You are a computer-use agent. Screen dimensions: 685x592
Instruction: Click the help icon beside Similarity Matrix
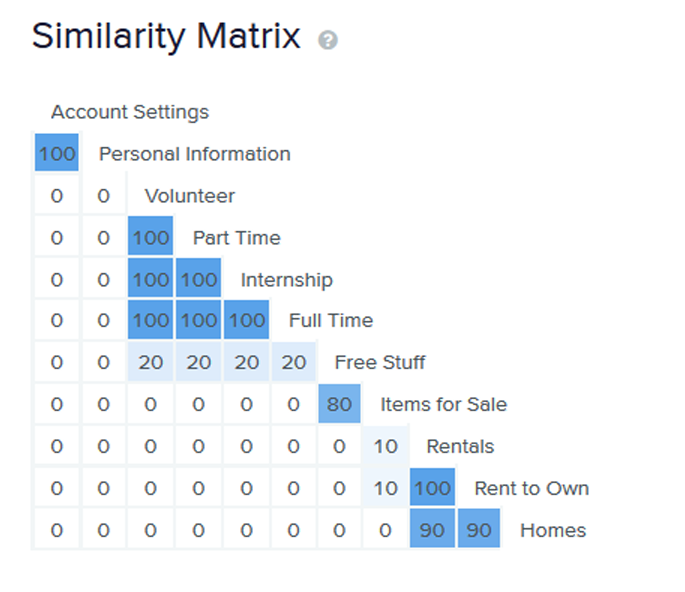pyautogui.click(x=328, y=40)
